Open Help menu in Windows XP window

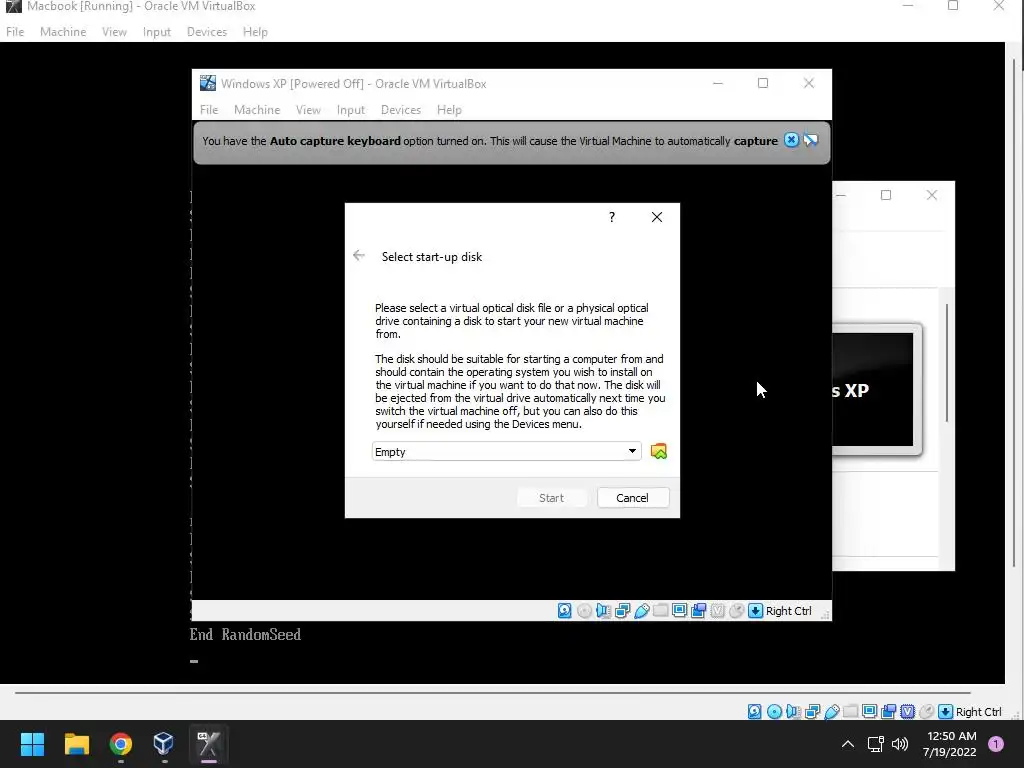coord(449,110)
